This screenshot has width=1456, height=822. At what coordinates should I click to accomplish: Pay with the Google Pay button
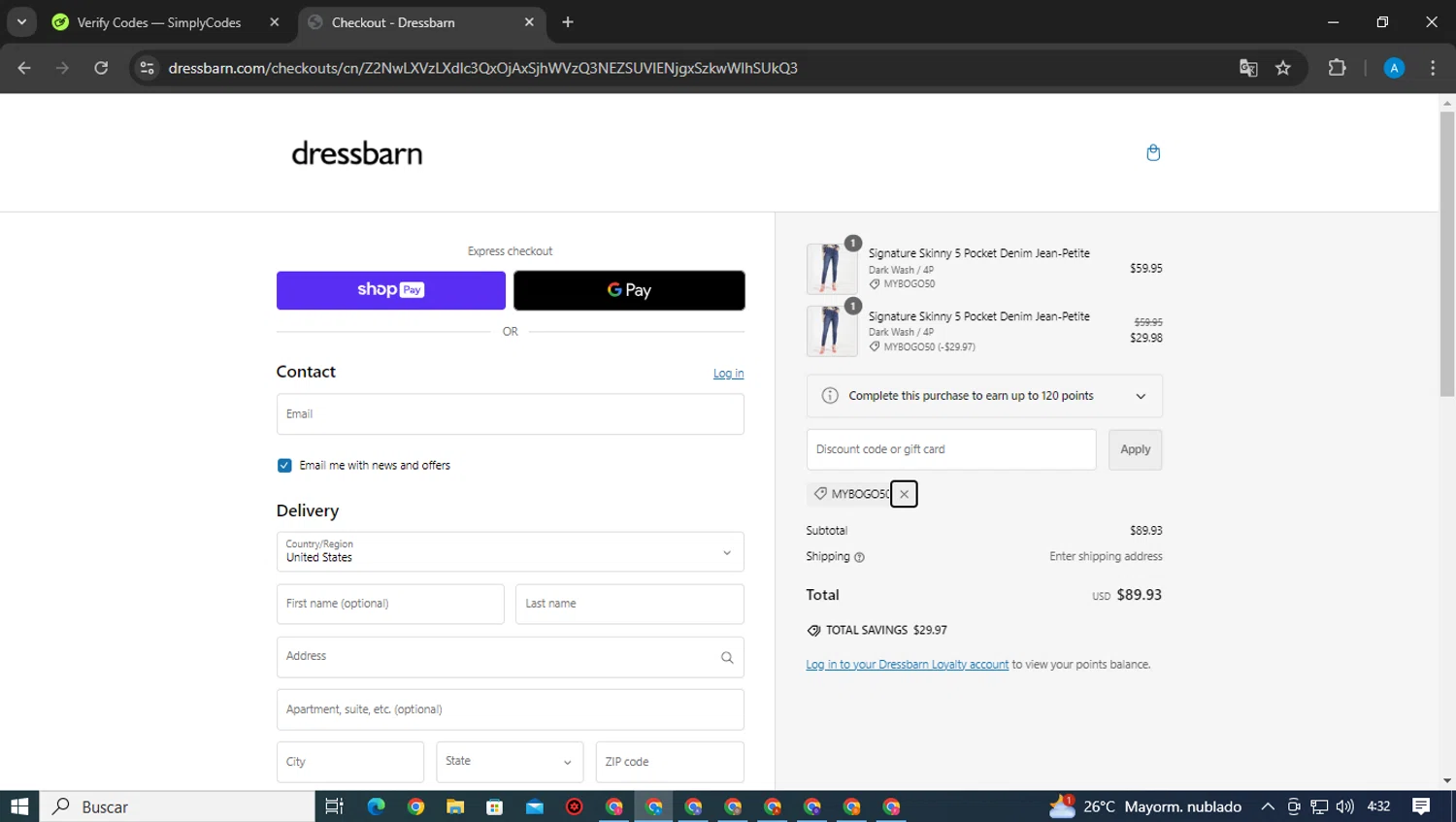pos(629,290)
